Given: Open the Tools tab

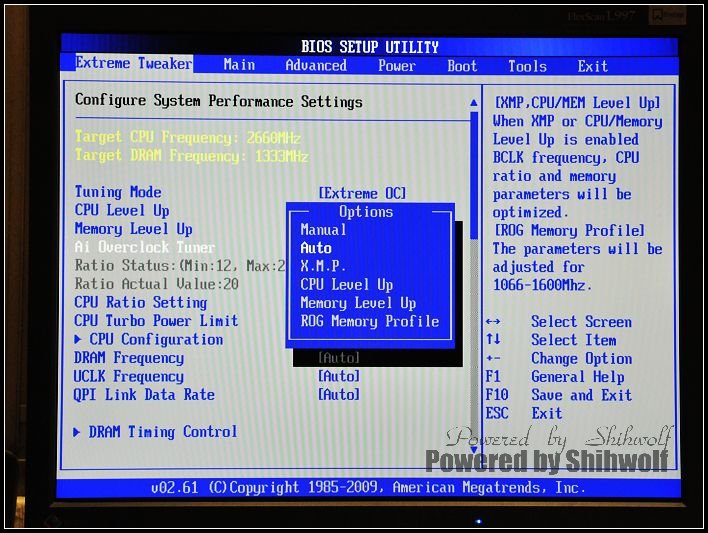Looking at the screenshot, I should point(527,66).
